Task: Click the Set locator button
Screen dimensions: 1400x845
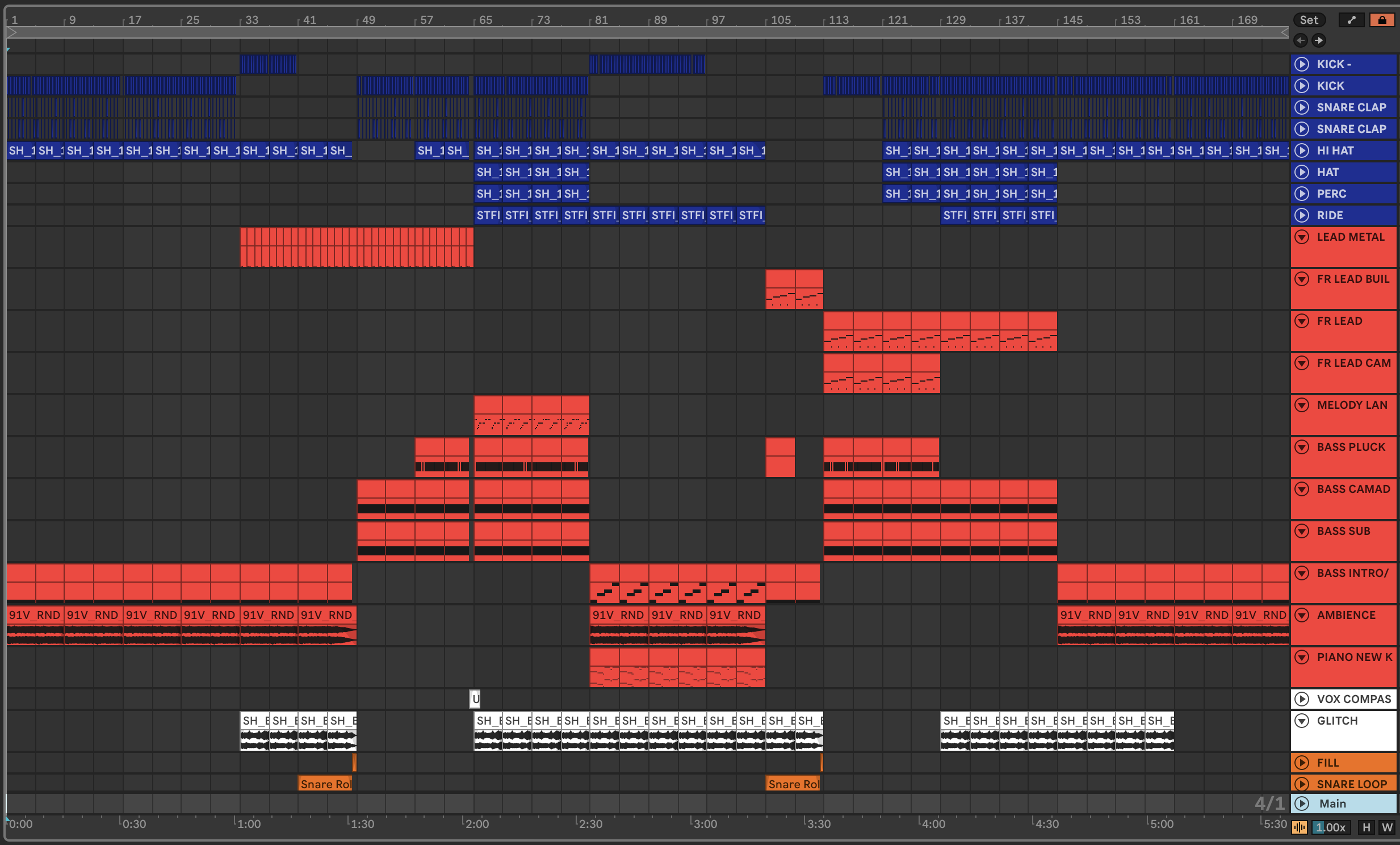Action: tap(1309, 20)
